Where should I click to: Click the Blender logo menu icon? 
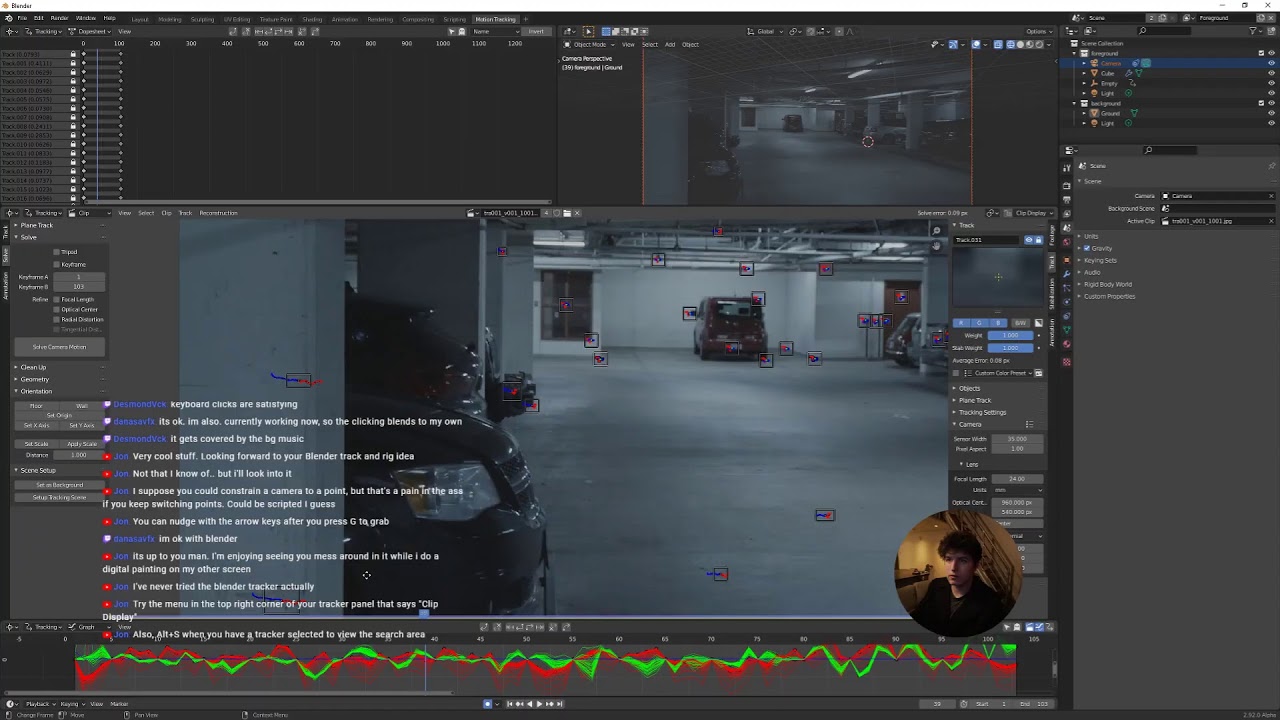[8, 18]
